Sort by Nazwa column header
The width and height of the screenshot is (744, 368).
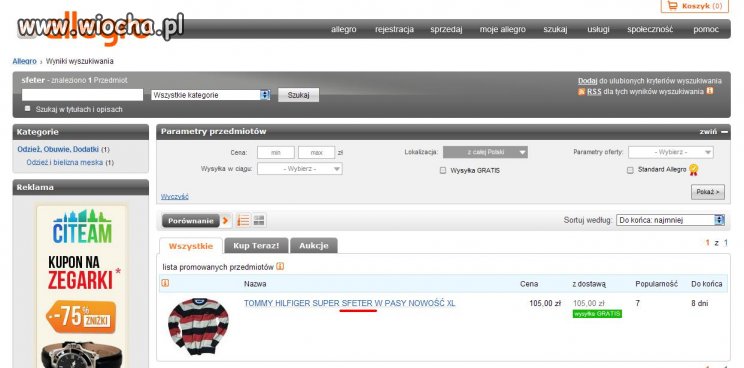255,284
